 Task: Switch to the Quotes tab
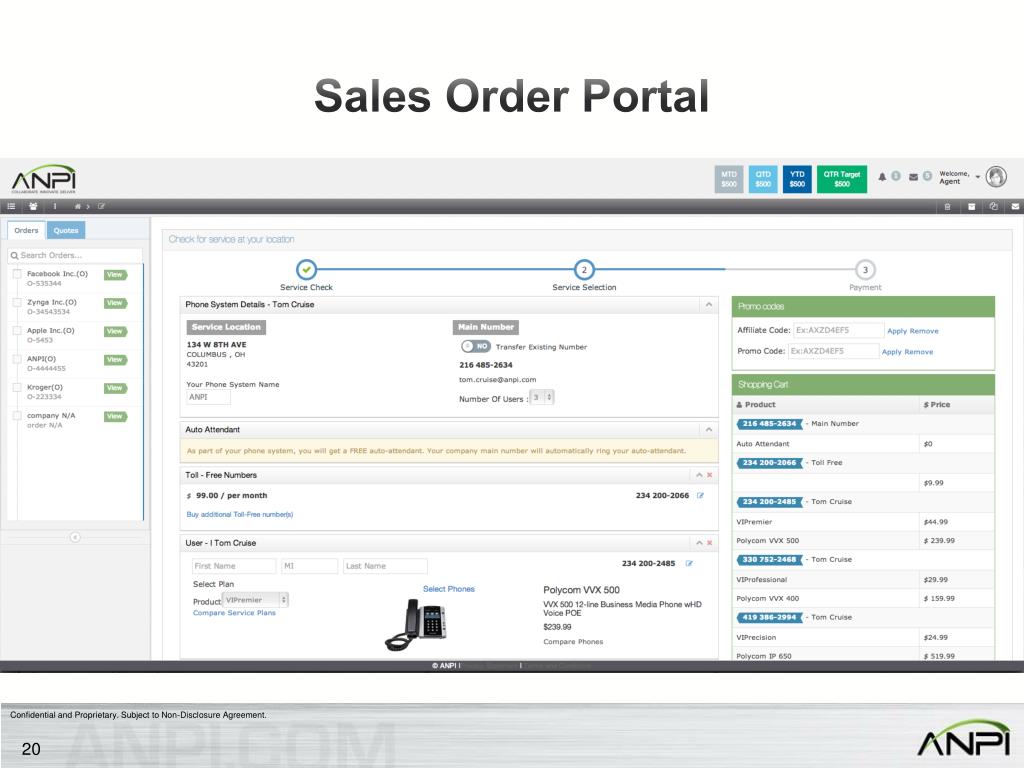(x=66, y=231)
